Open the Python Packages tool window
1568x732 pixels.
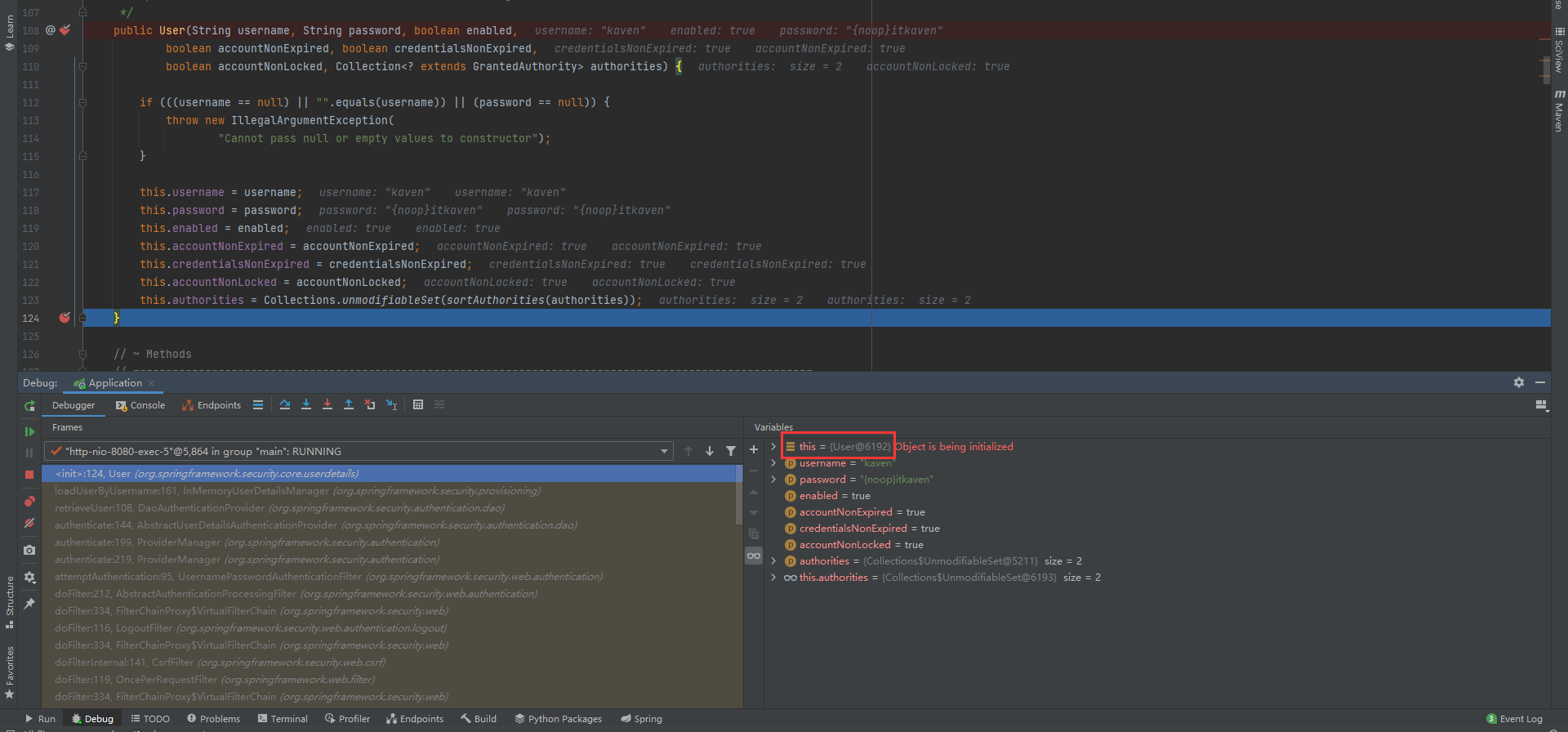[x=558, y=719]
